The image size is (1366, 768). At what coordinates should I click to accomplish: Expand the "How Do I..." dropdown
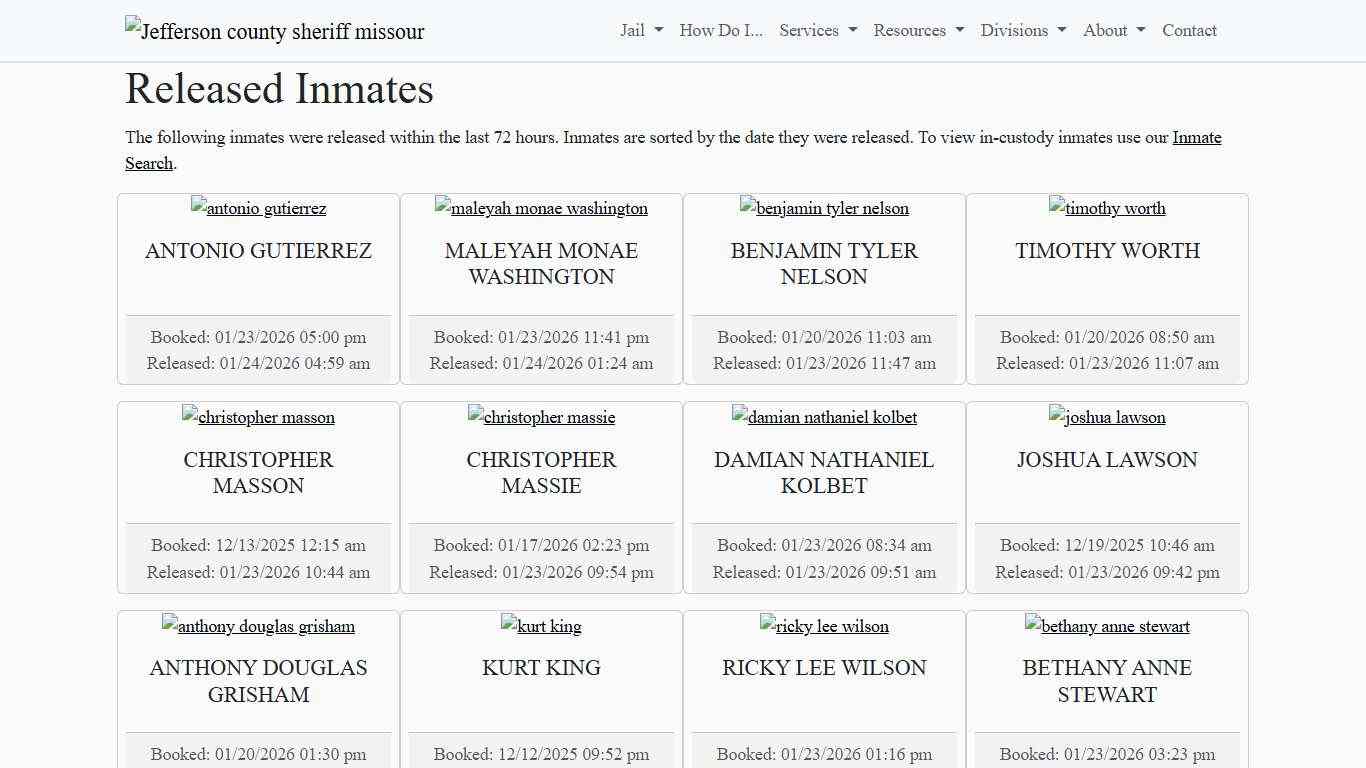coord(720,30)
